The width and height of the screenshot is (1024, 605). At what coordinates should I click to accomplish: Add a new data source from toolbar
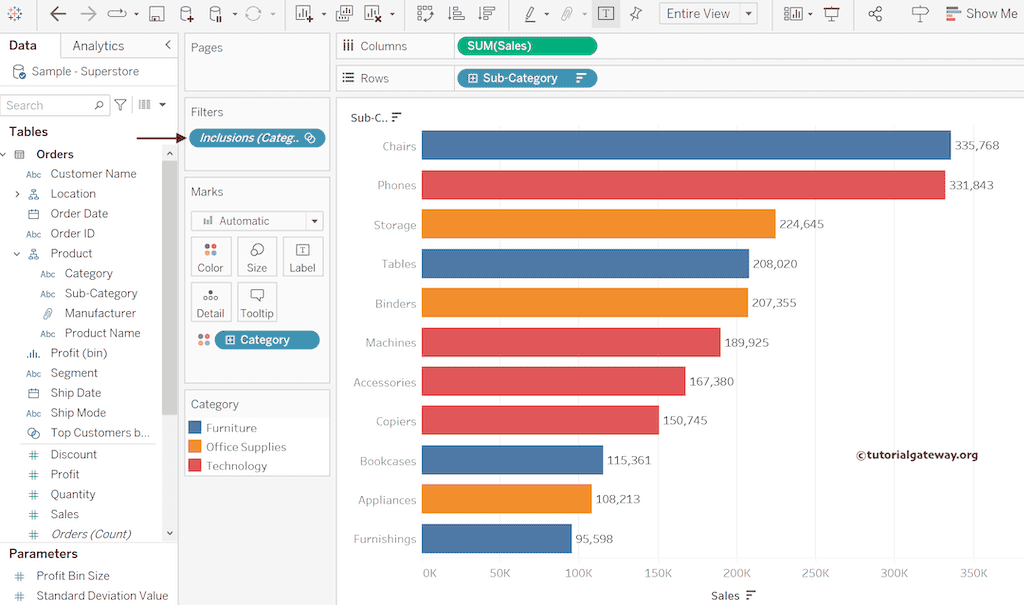click(x=187, y=14)
